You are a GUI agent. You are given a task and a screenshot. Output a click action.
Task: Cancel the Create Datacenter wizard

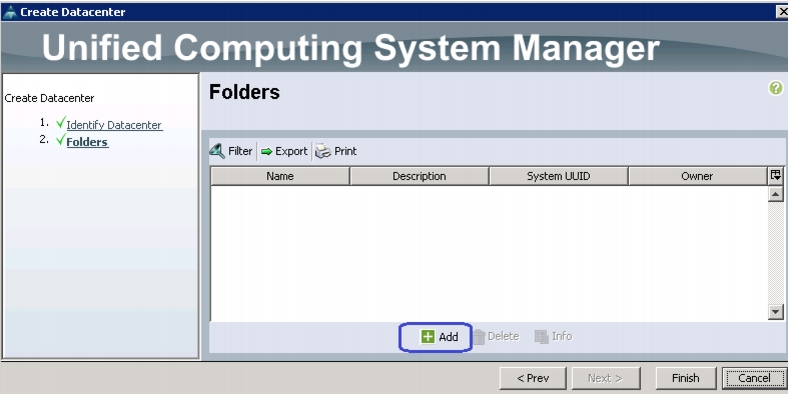click(x=754, y=378)
